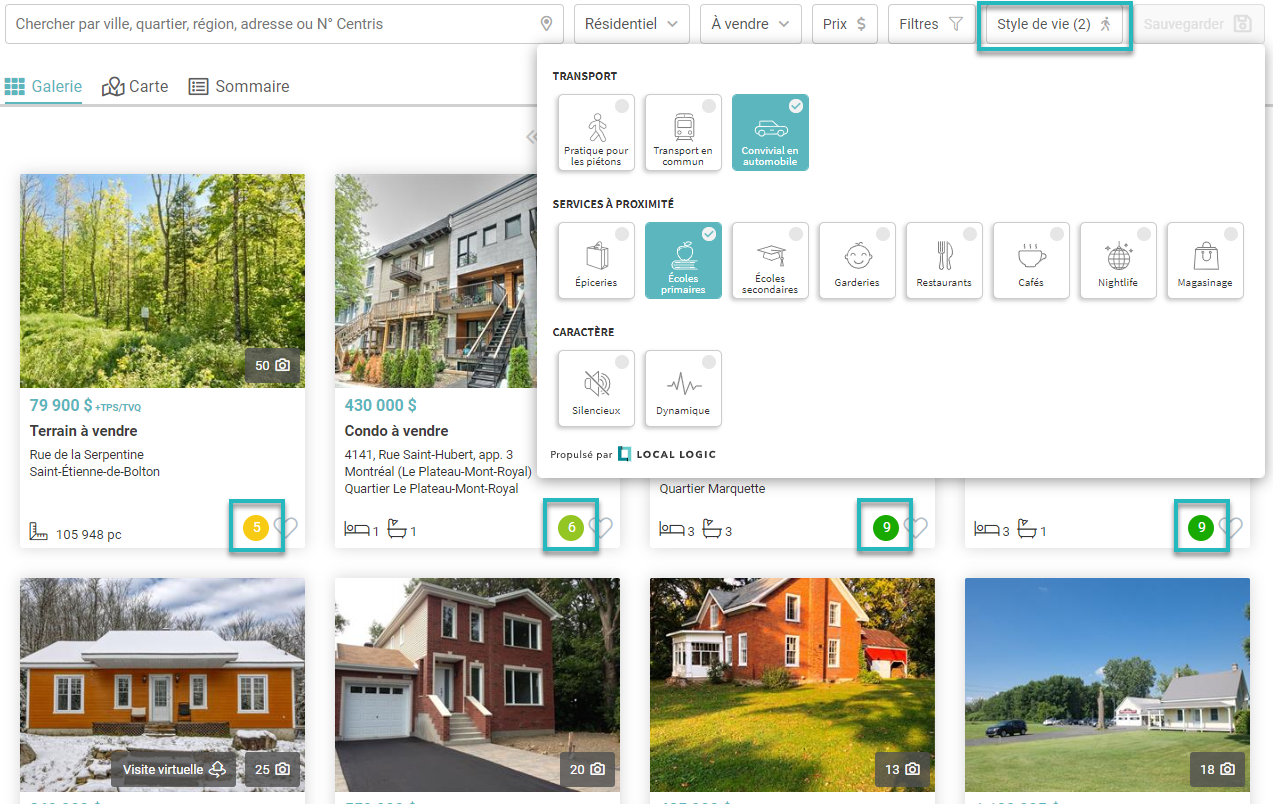This screenshot has height=804, width=1273.
Task: Open the Prix filter dropdown
Action: [x=844, y=24]
